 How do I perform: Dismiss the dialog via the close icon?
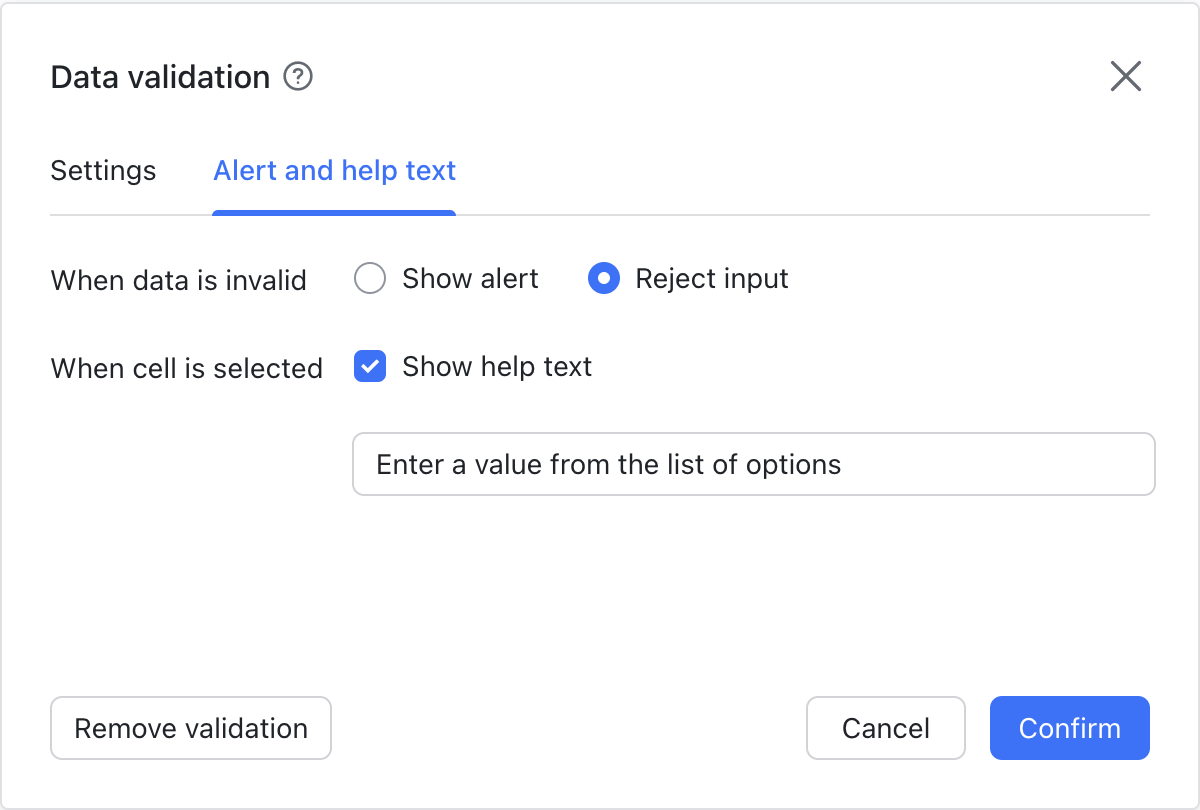click(x=1125, y=76)
